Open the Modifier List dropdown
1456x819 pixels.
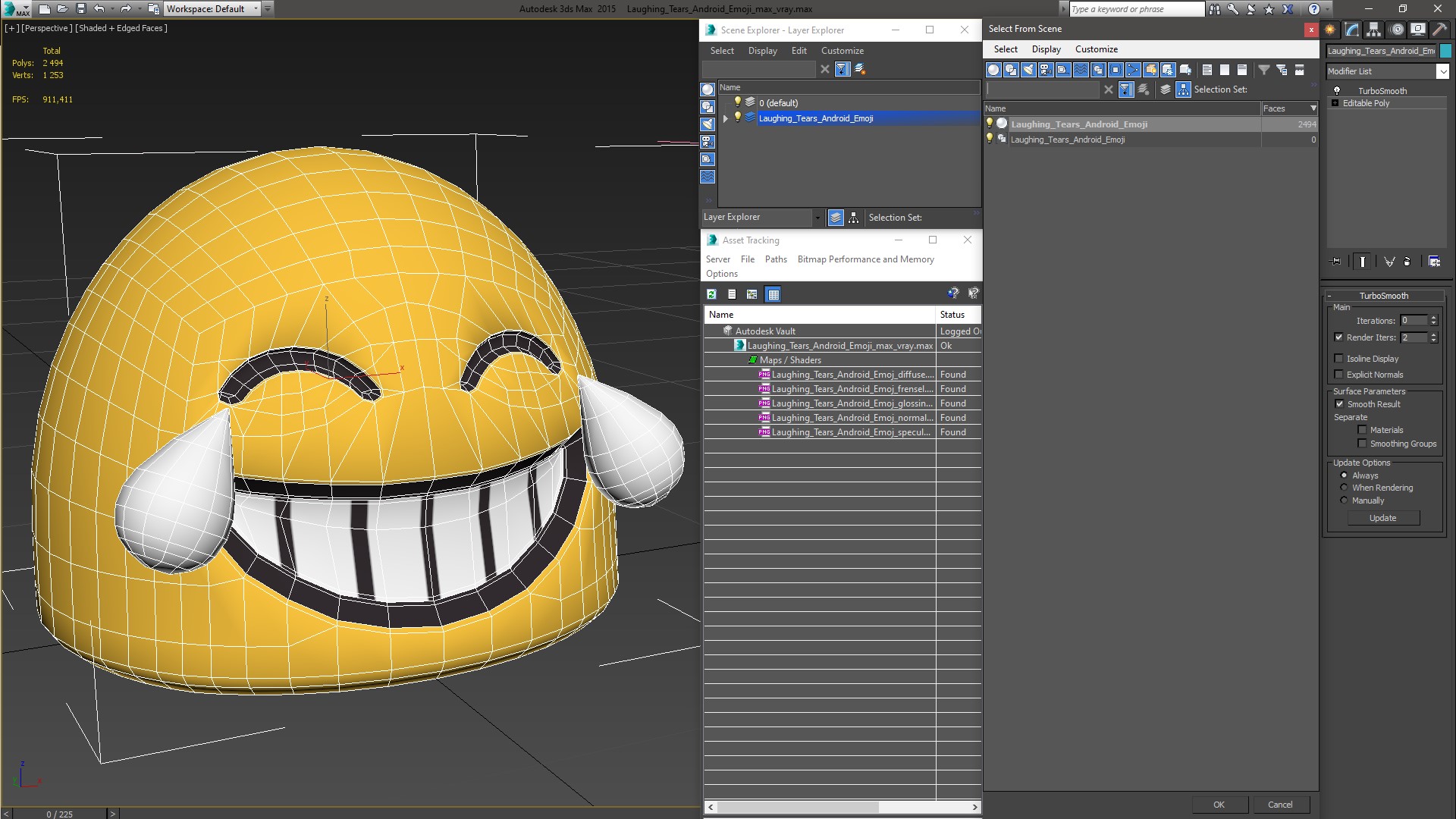click(x=1442, y=71)
